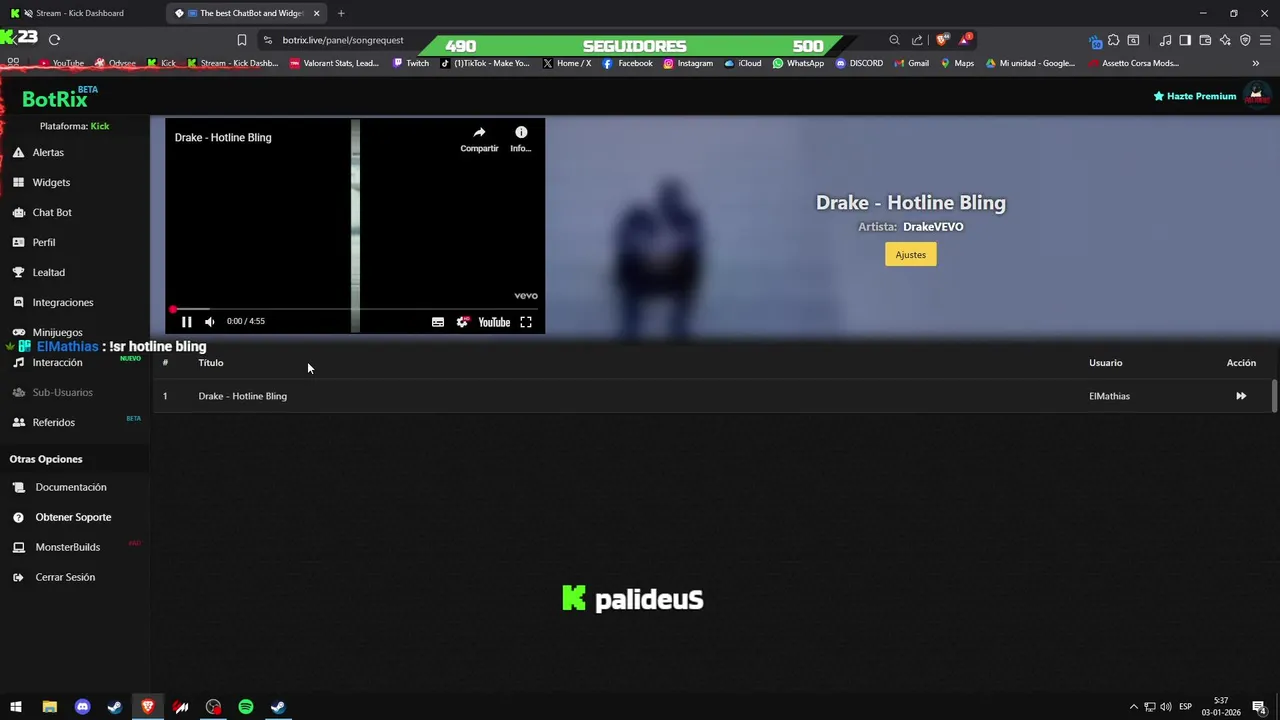Screen dimensions: 1280x720
Task: Enter fullscreen on the video player
Action: [x=526, y=322]
